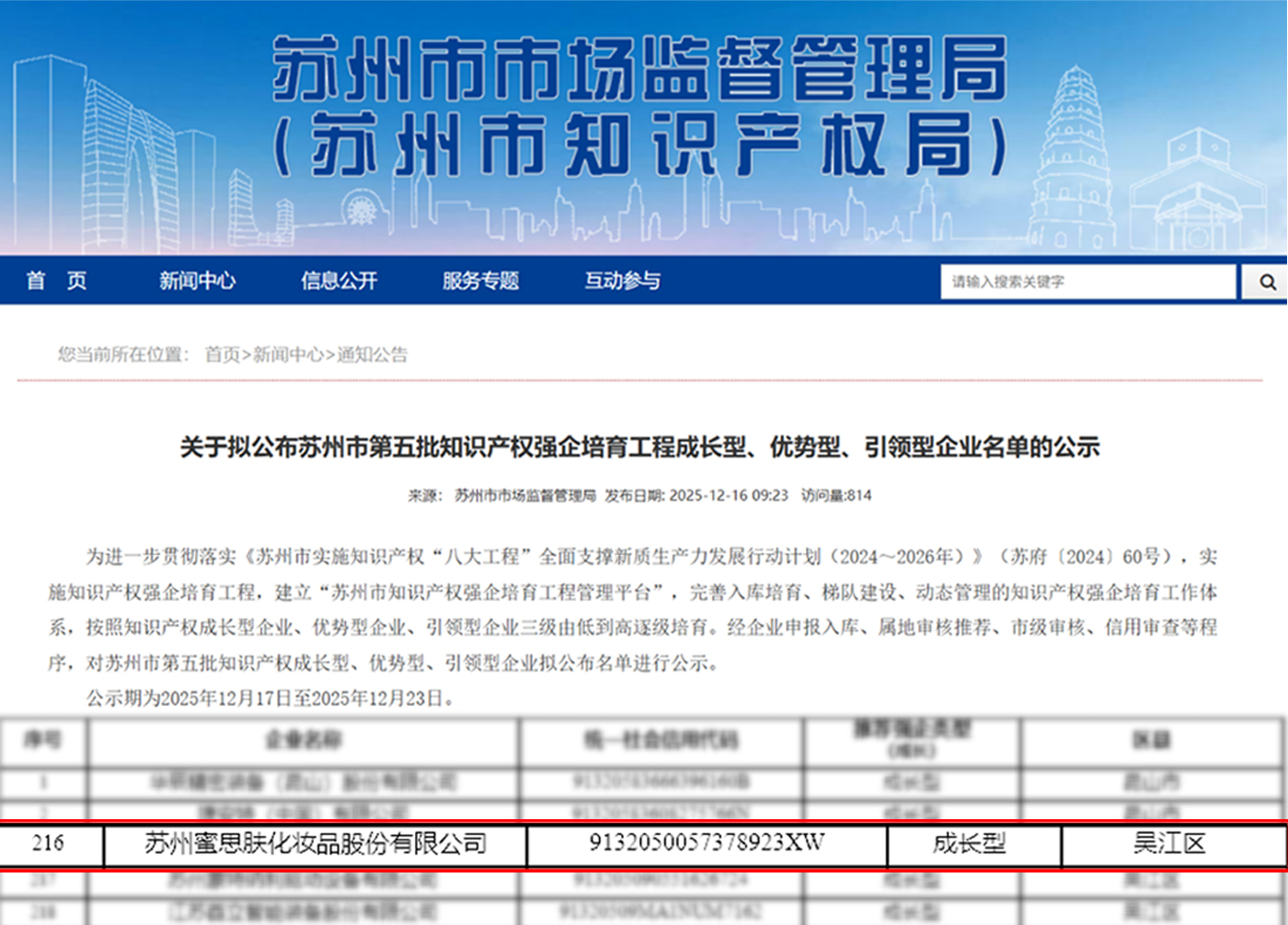Viewport: 1288px width, 925px height.
Task: Open 通知公告 from the breadcrumb trail
Action: coord(374,354)
